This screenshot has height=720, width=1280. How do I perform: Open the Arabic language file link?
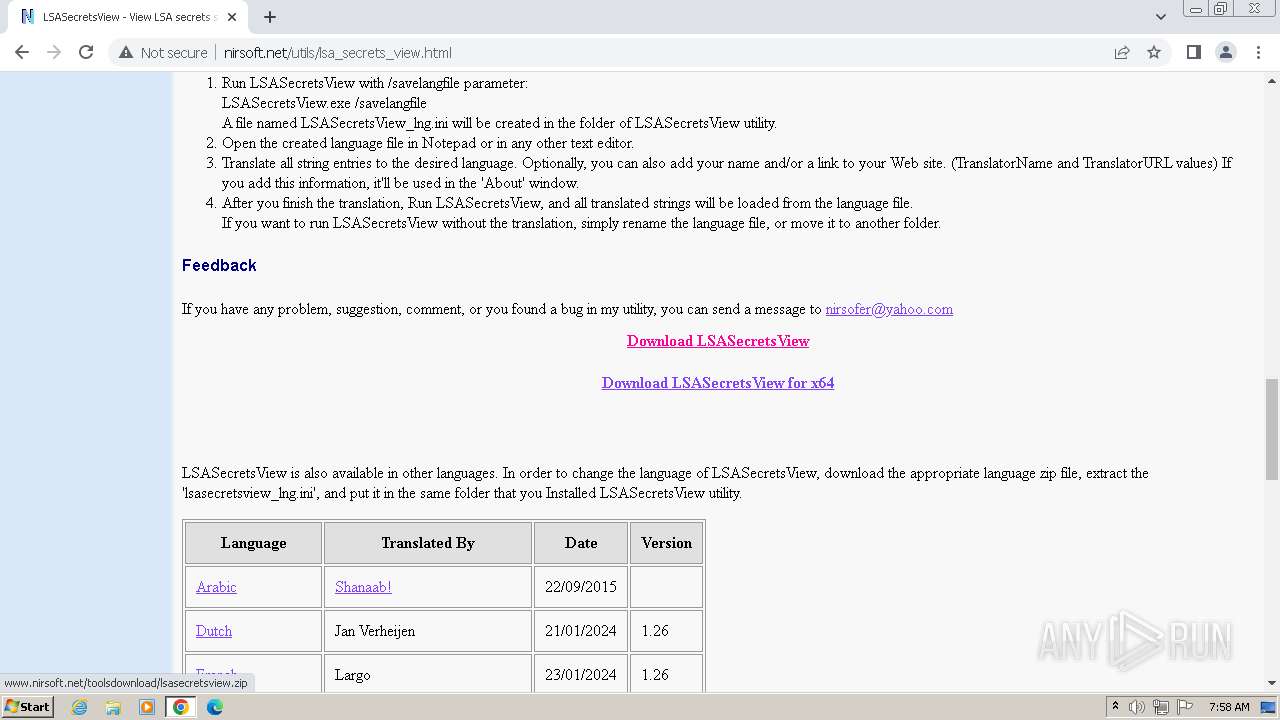[x=216, y=587]
